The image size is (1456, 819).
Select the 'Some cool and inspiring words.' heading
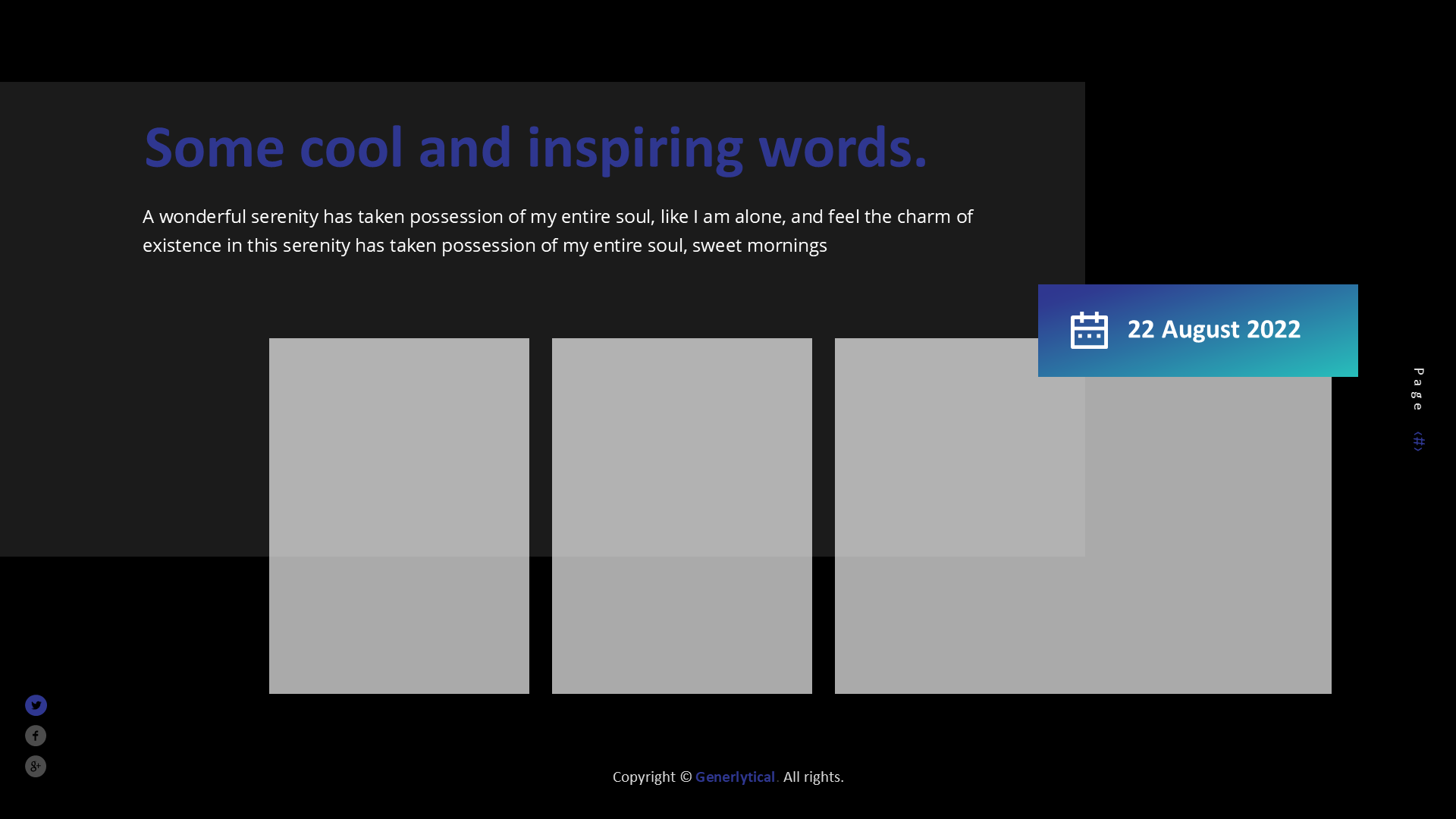(x=535, y=148)
